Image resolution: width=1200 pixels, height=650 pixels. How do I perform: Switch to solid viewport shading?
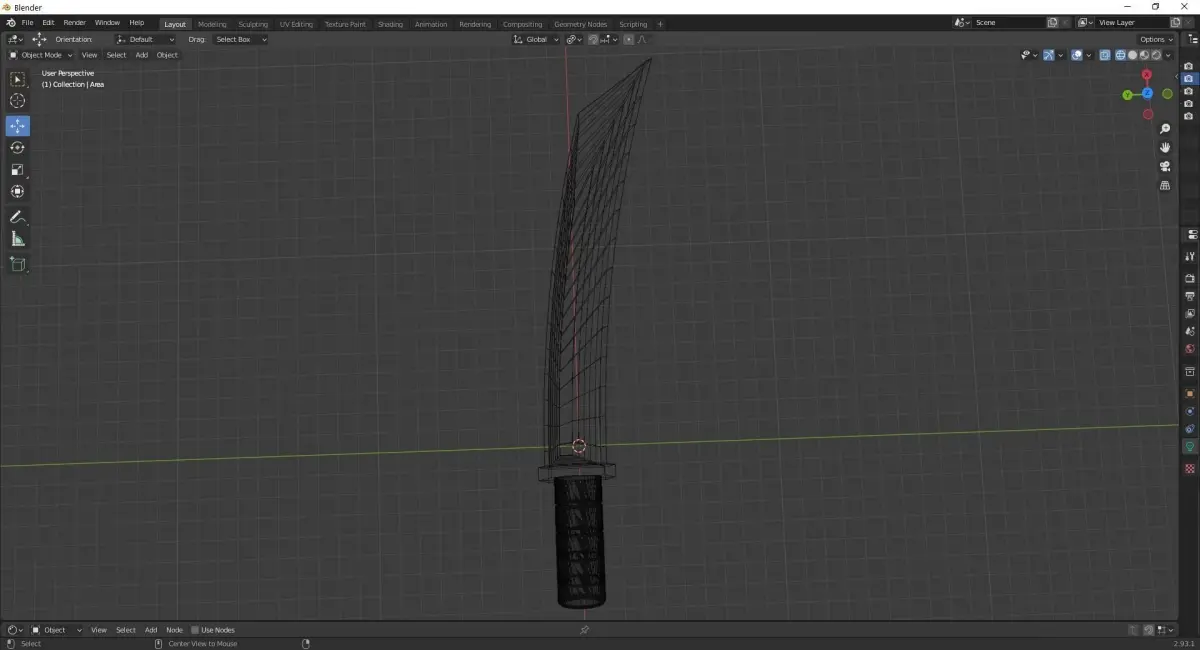(x=1133, y=55)
